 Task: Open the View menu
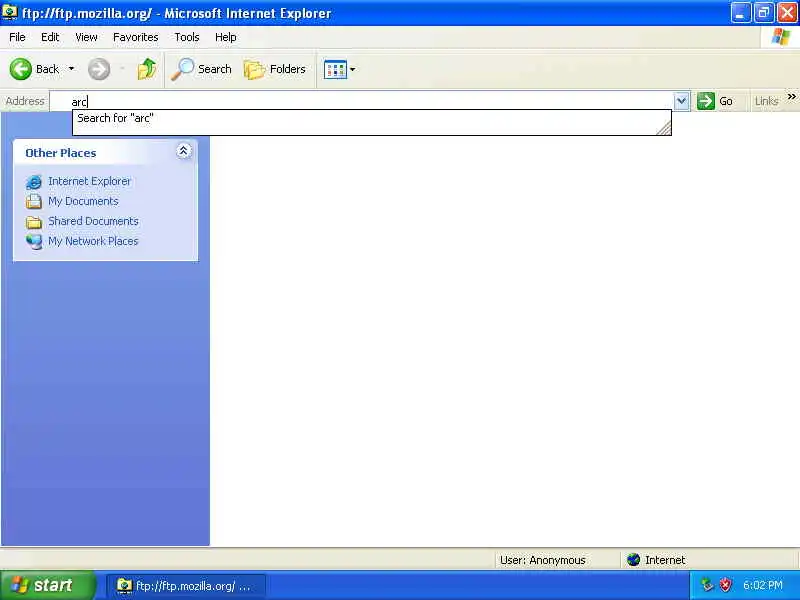click(x=86, y=37)
